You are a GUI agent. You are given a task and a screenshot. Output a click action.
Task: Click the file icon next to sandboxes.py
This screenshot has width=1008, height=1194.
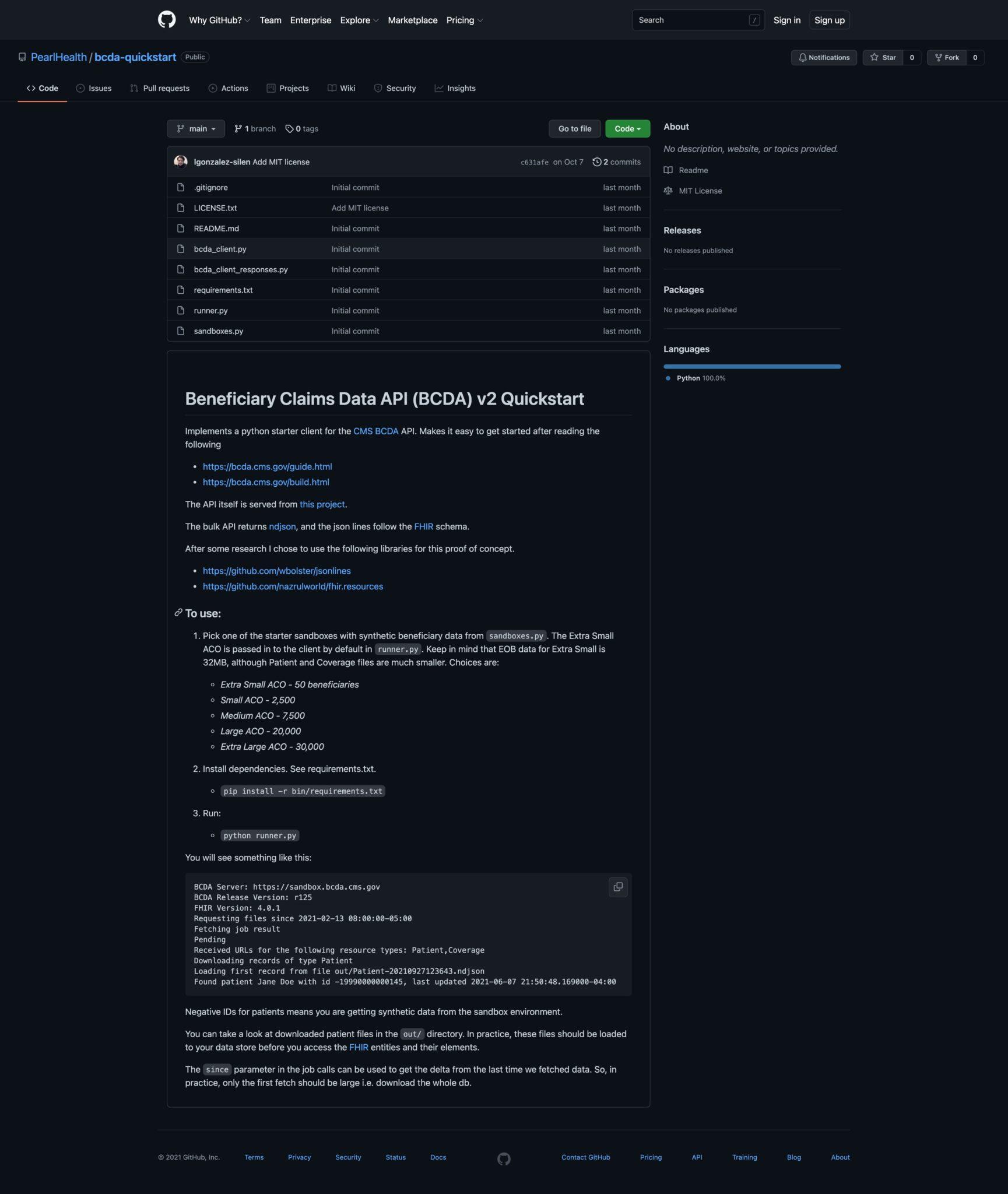[x=181, y=331]
